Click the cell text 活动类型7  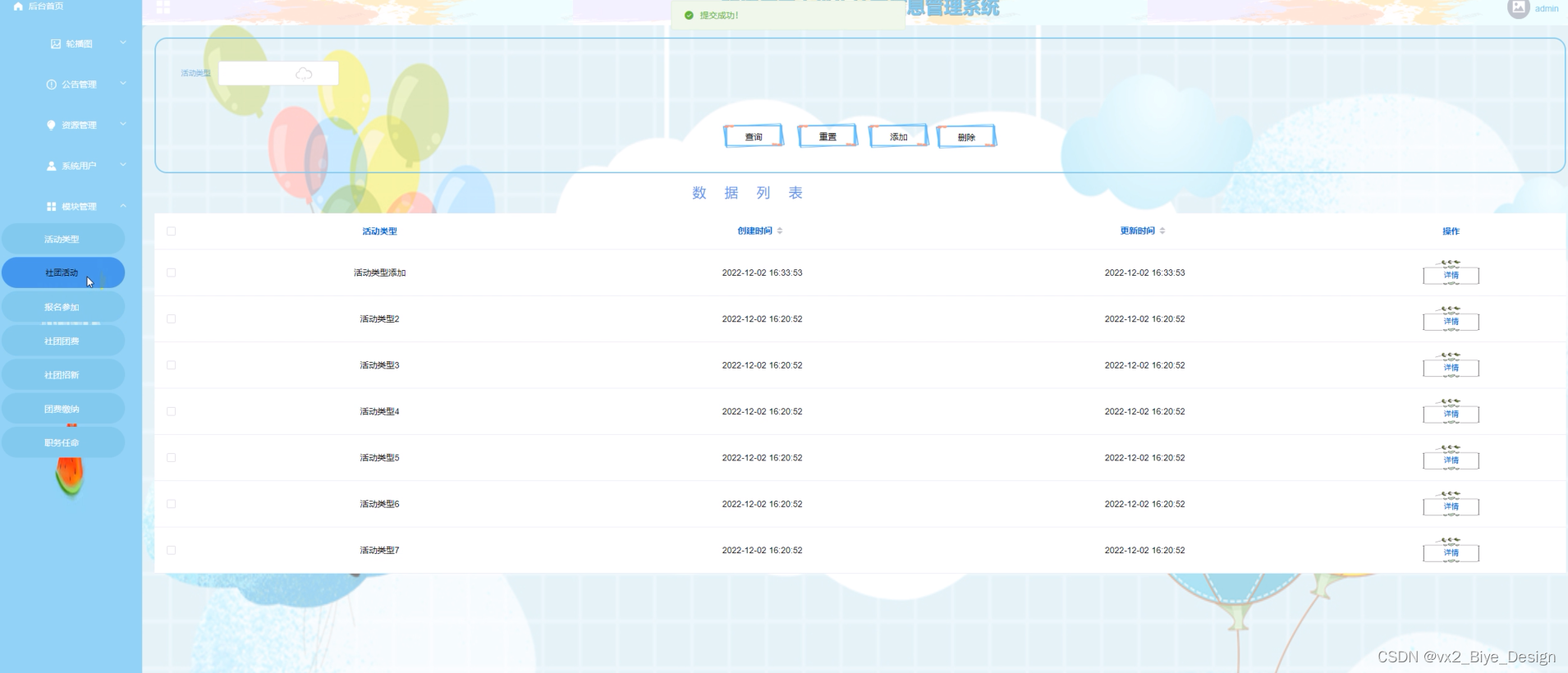(x=379, y=551)
